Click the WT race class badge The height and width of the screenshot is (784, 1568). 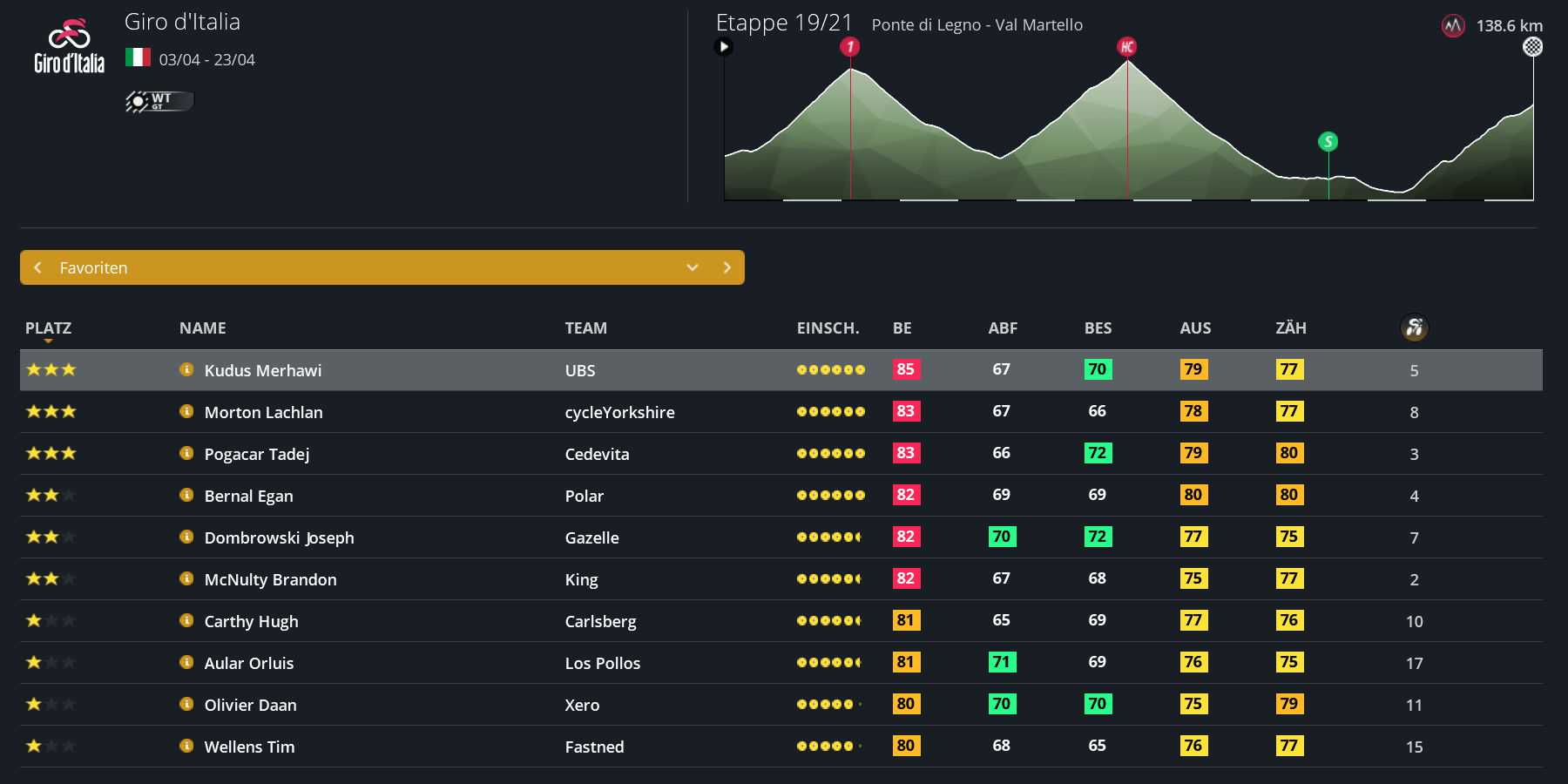(x=159, y=101)
